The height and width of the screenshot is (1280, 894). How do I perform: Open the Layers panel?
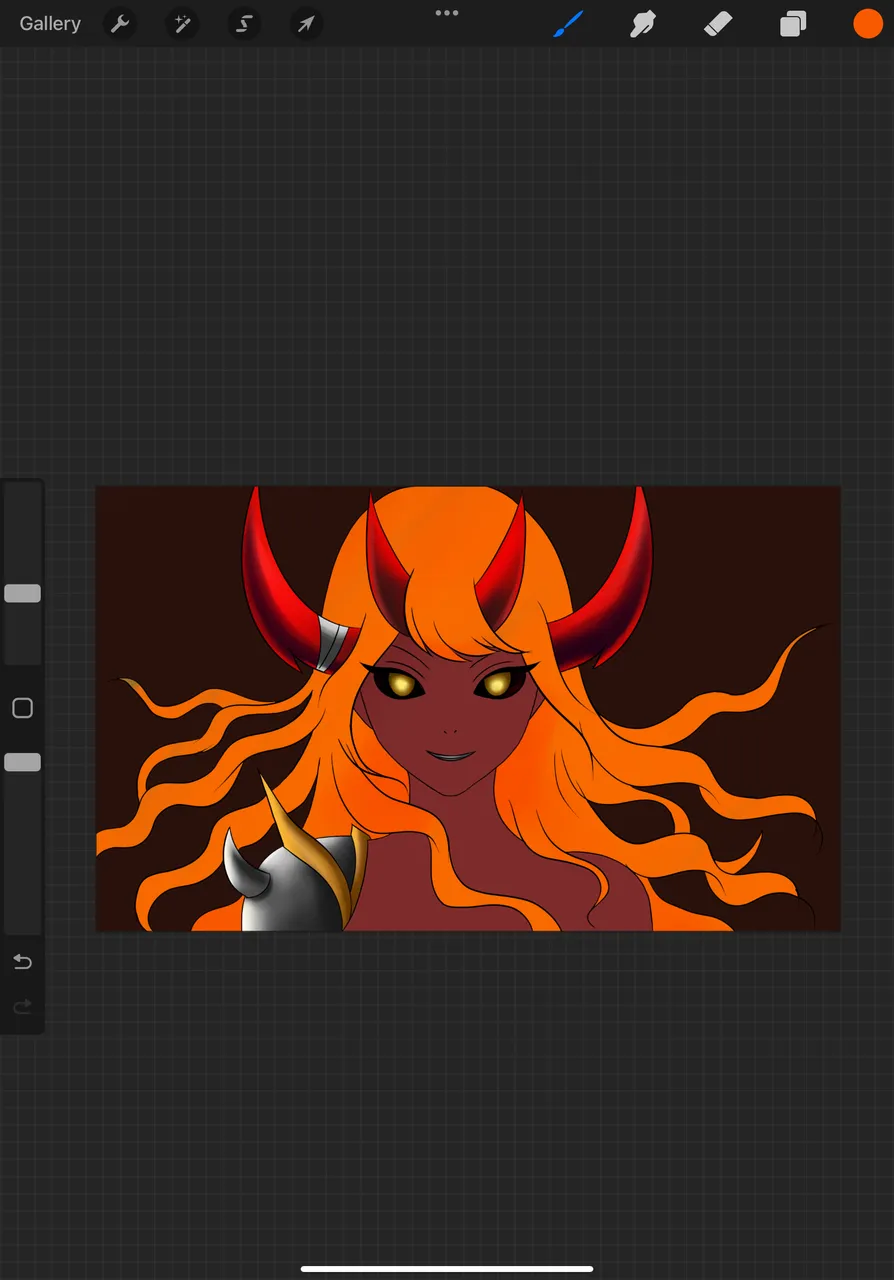(793, 24)
